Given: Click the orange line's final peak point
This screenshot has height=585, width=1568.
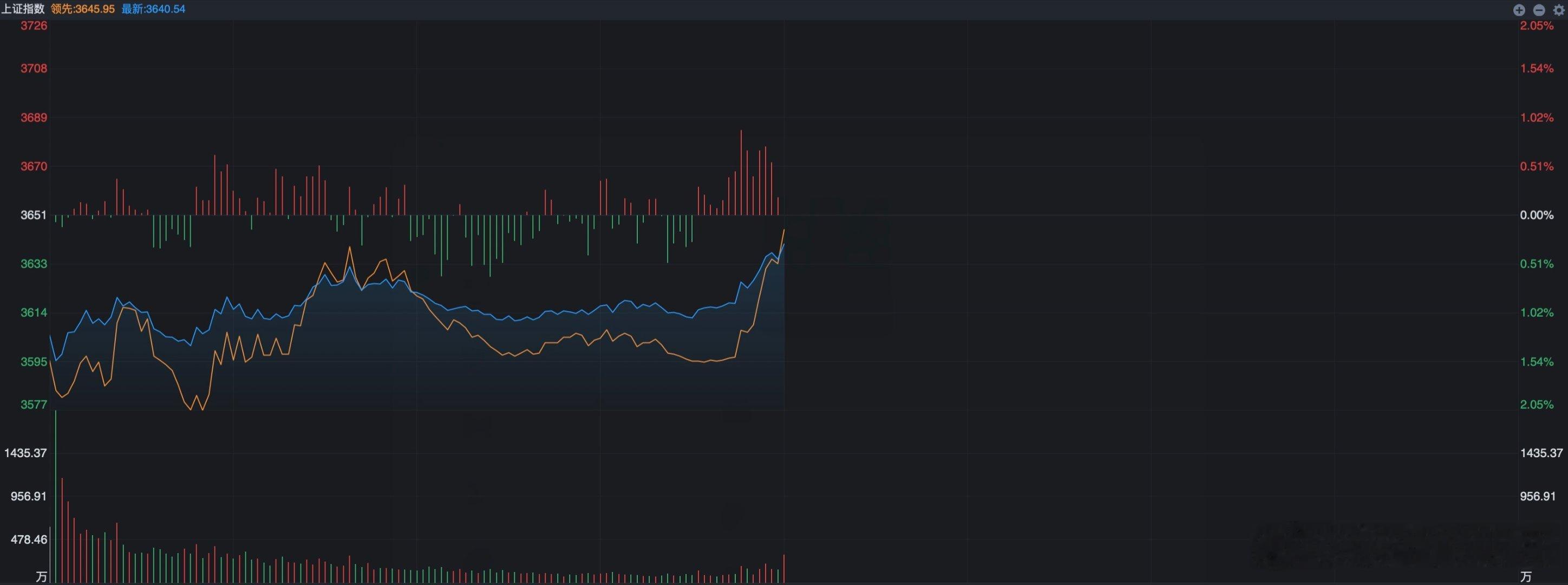Looking at the screenshot, I should pyautogui.click(x=783, y=230).
